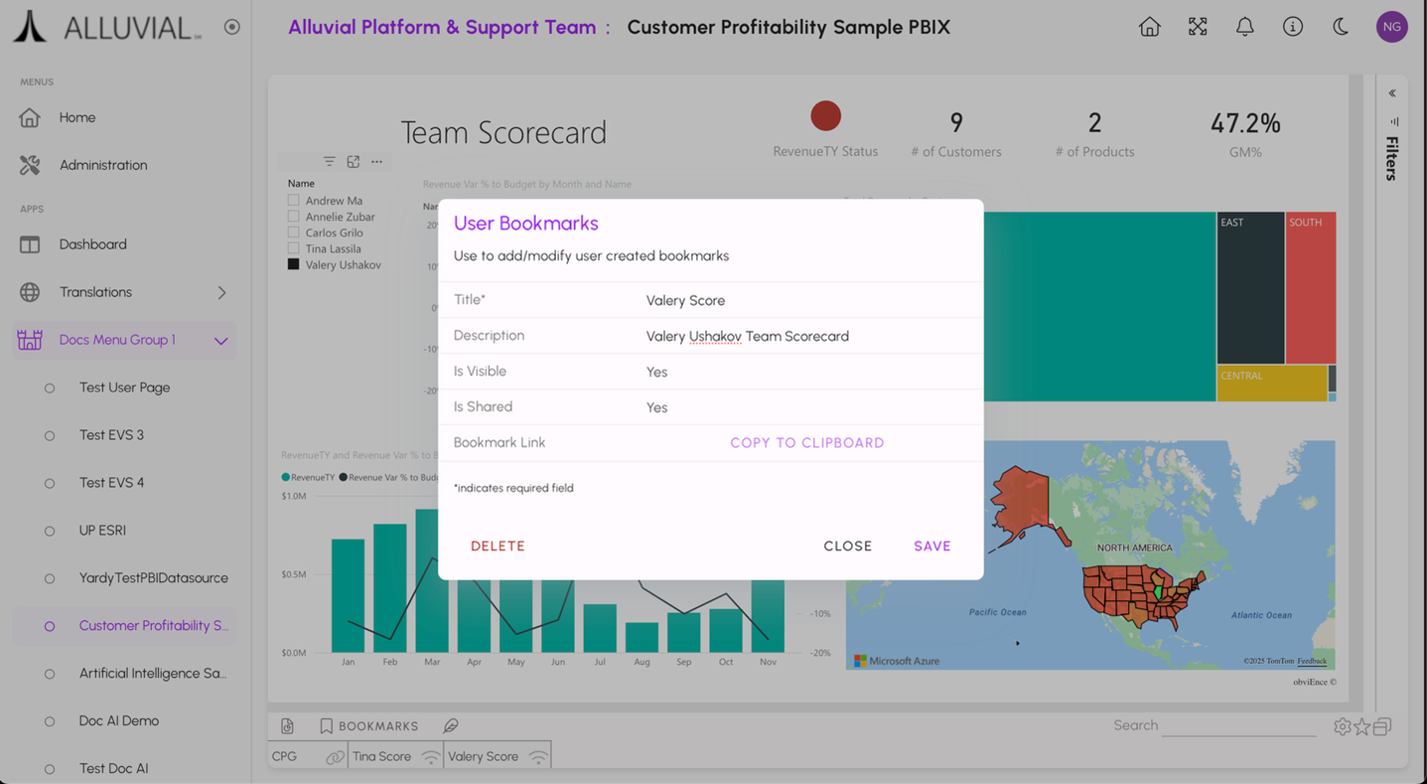1427x784 pixels.
Task: Open the Tina Score bookmark tab
Action: (x=382, y=757)
